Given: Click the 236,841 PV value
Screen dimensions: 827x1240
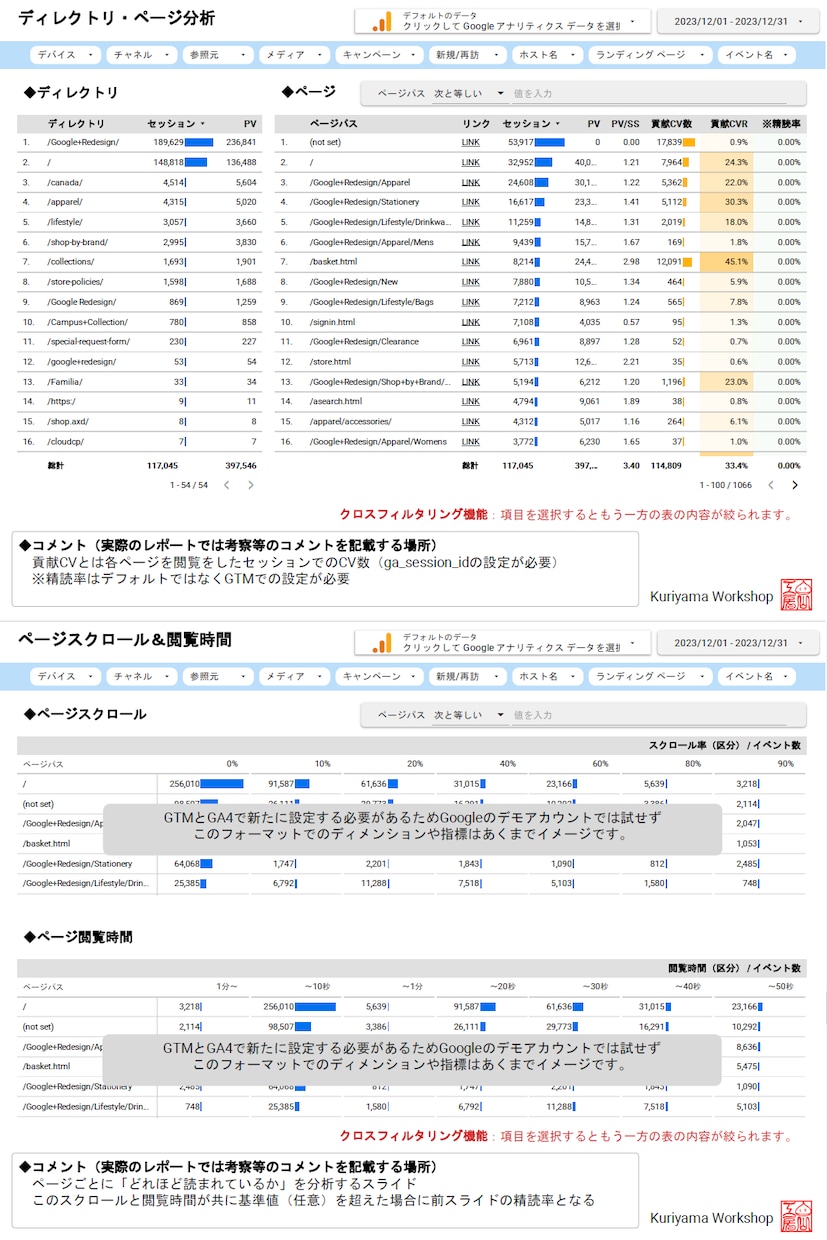Looking at the screenshot, I should 241,143.
